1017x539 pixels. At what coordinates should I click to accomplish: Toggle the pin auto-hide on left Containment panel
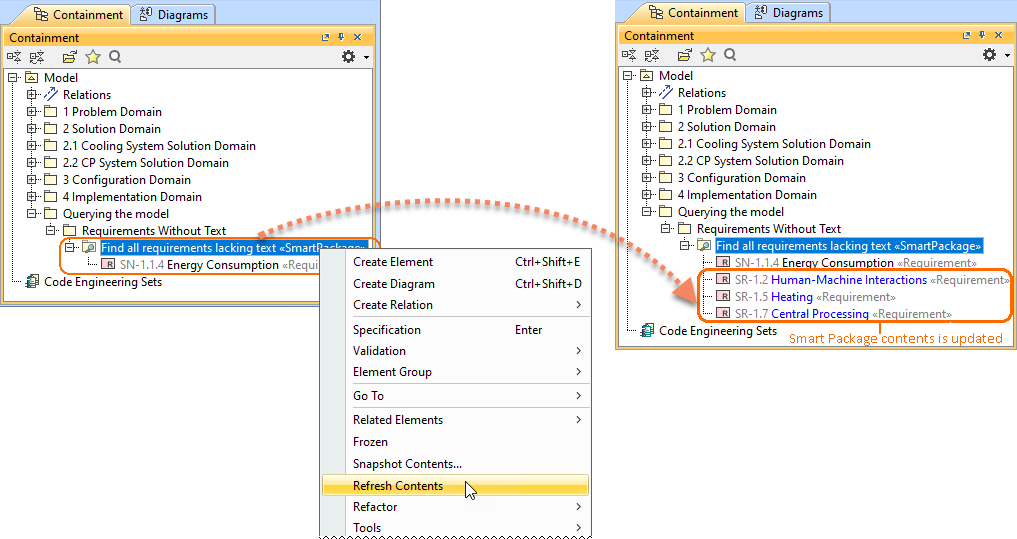tap(341, 38)
